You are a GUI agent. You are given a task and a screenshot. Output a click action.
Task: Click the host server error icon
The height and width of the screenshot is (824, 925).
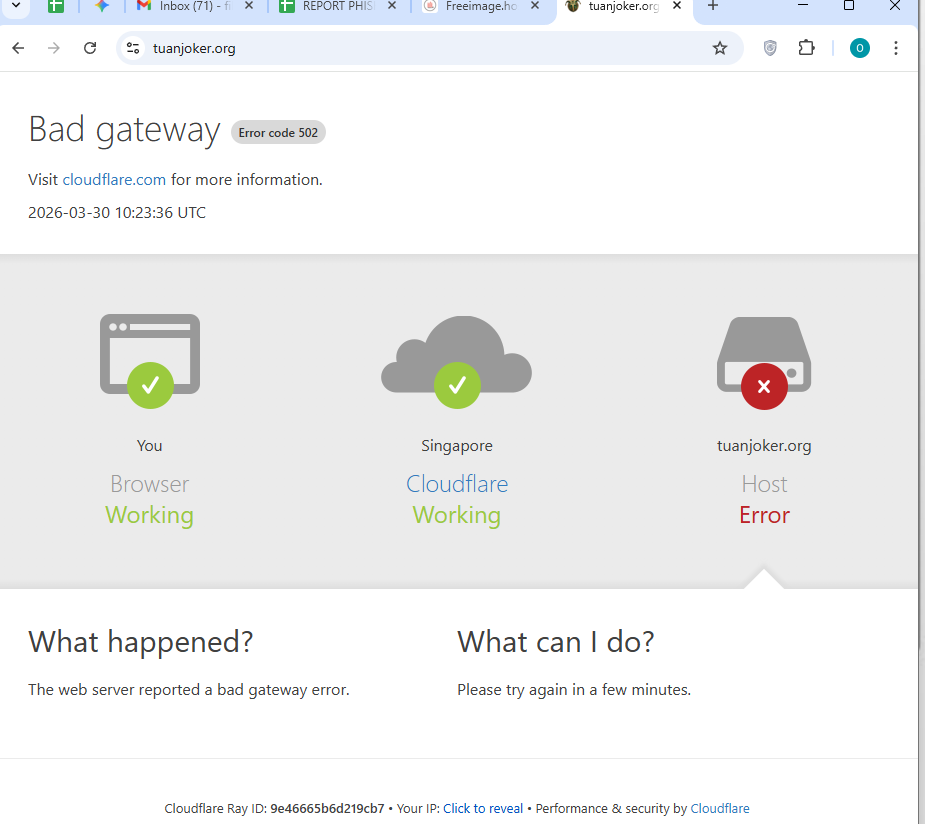point(764,363)
